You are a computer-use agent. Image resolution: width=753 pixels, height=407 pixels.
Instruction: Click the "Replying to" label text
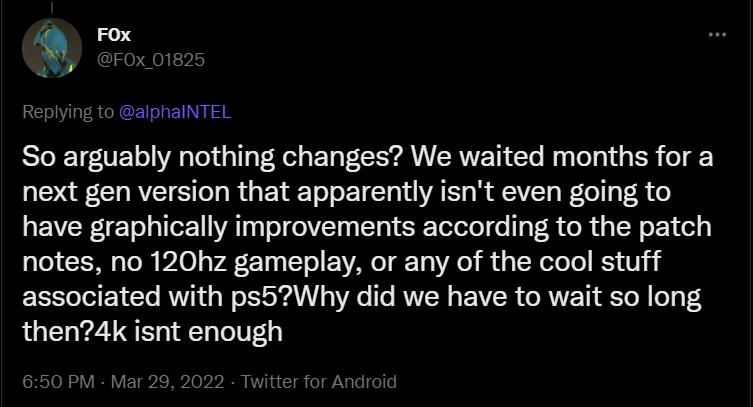[67, 111]
